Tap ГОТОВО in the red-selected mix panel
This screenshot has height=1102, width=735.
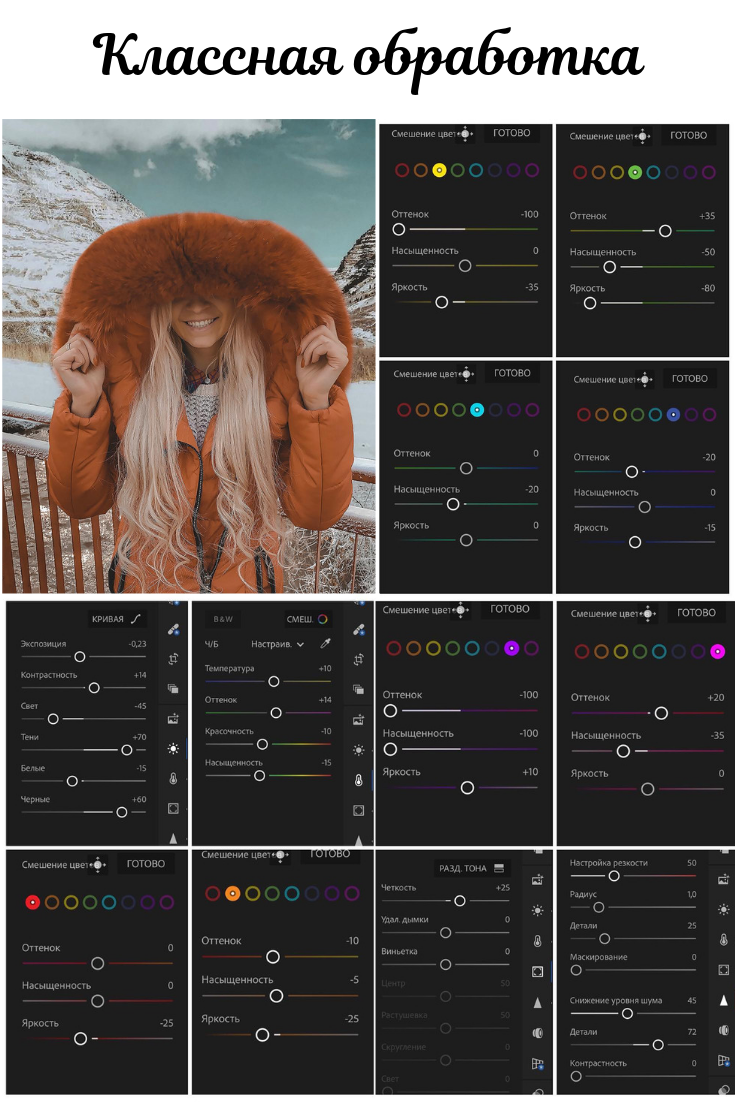[146, 864]
